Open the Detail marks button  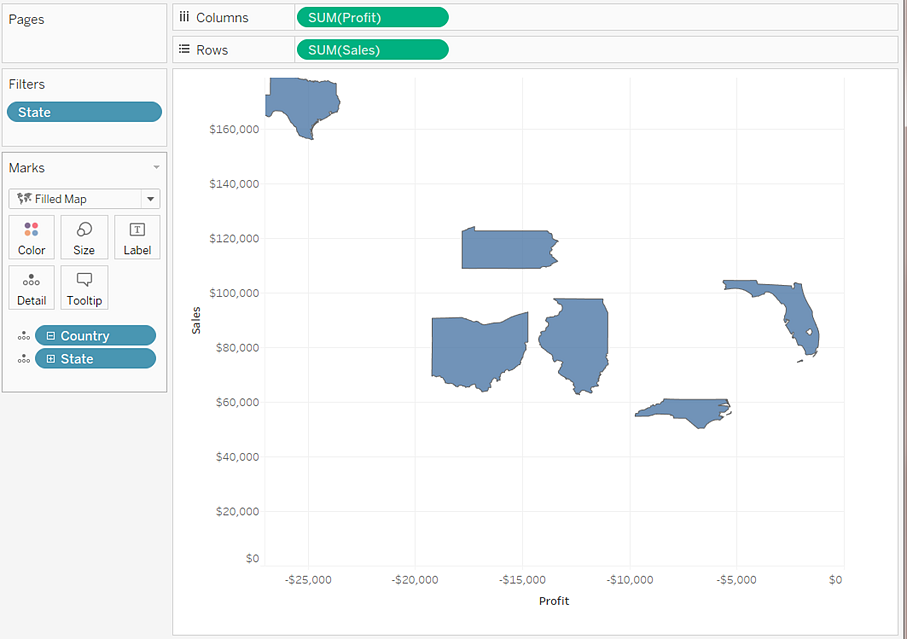[x=31, y=287]
